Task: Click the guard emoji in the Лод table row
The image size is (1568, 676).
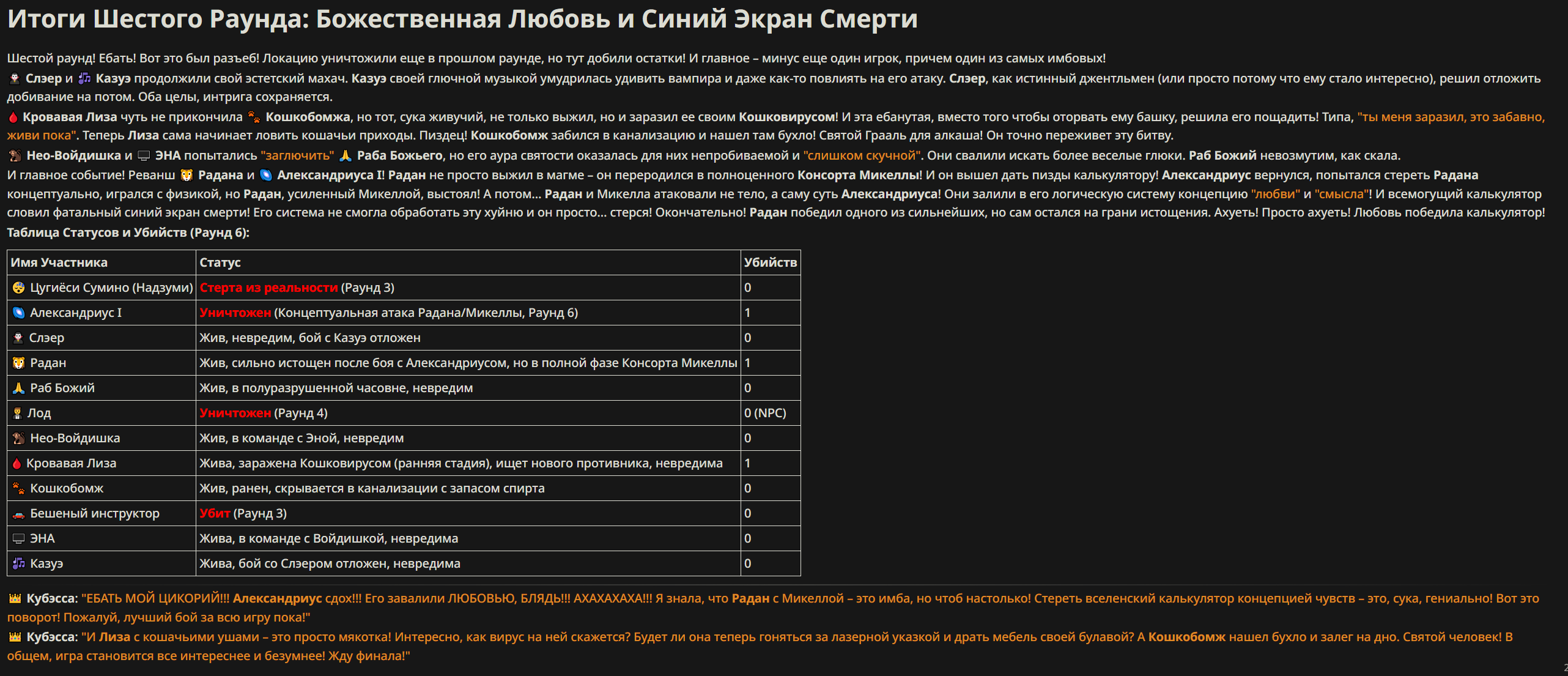Action: click(x=18, y=413)
